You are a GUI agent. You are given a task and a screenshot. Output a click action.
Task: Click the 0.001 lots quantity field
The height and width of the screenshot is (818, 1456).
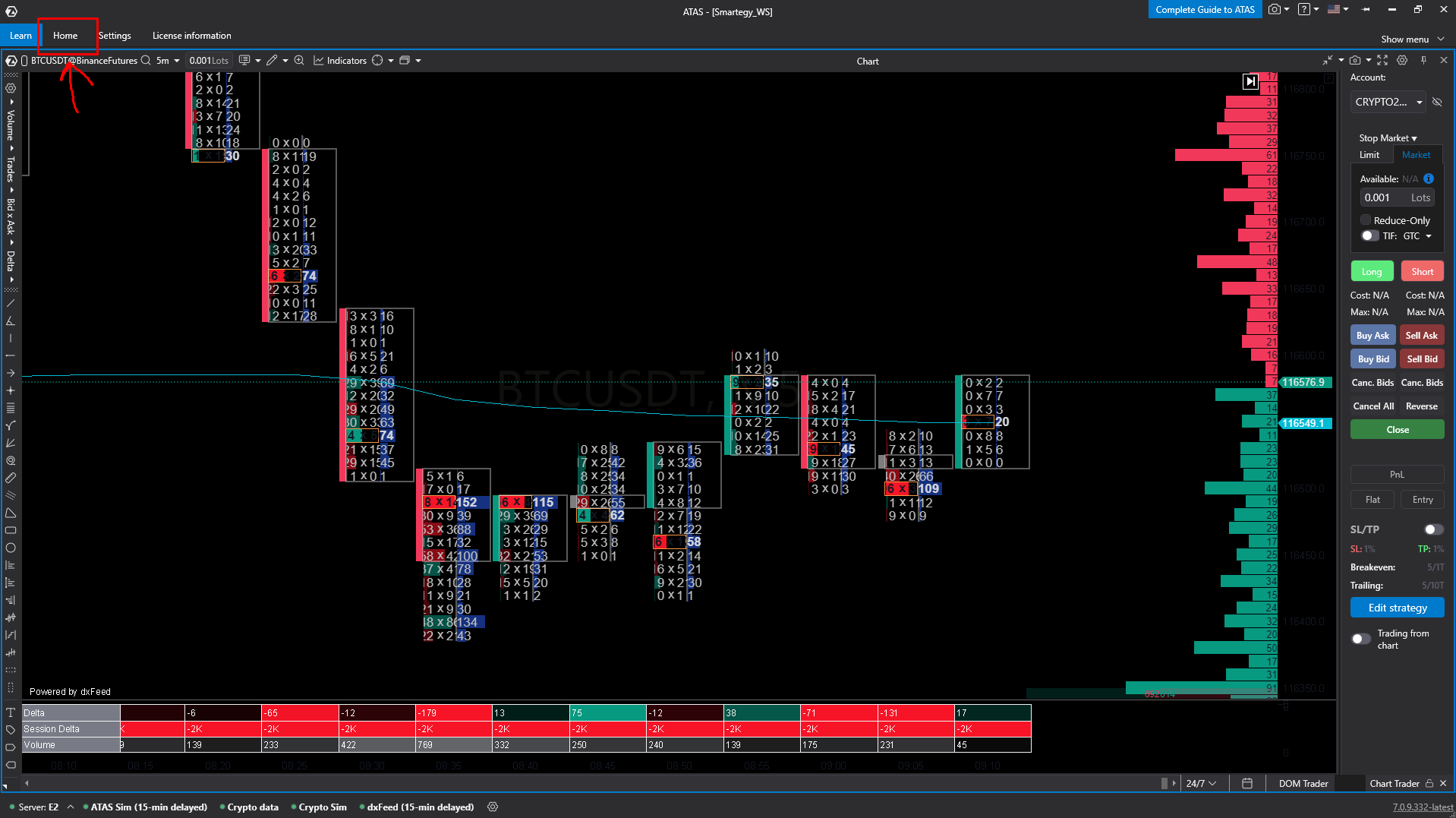point(1385,197)
